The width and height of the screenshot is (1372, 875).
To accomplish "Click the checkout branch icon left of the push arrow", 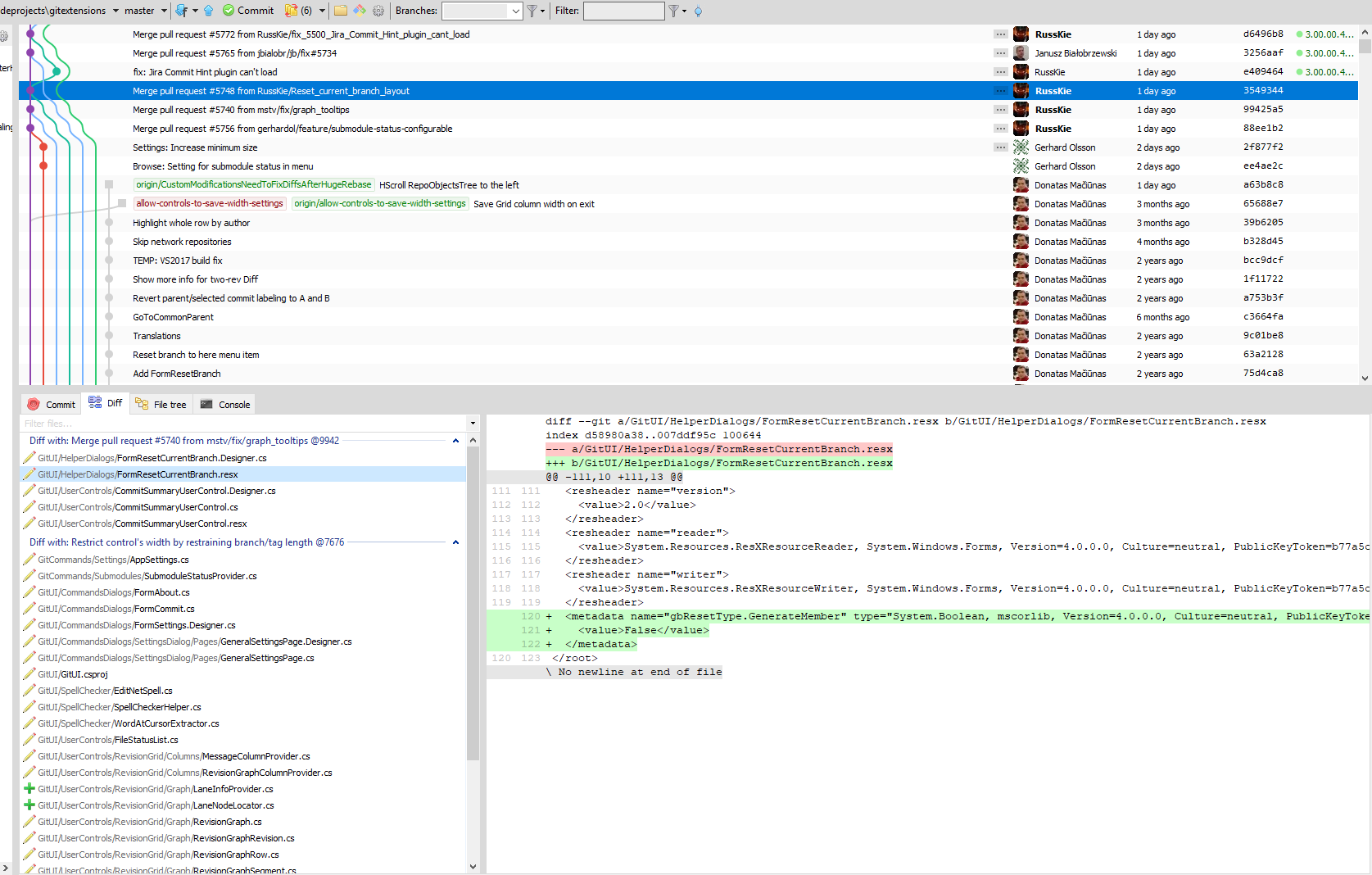I will coord(179,11).
